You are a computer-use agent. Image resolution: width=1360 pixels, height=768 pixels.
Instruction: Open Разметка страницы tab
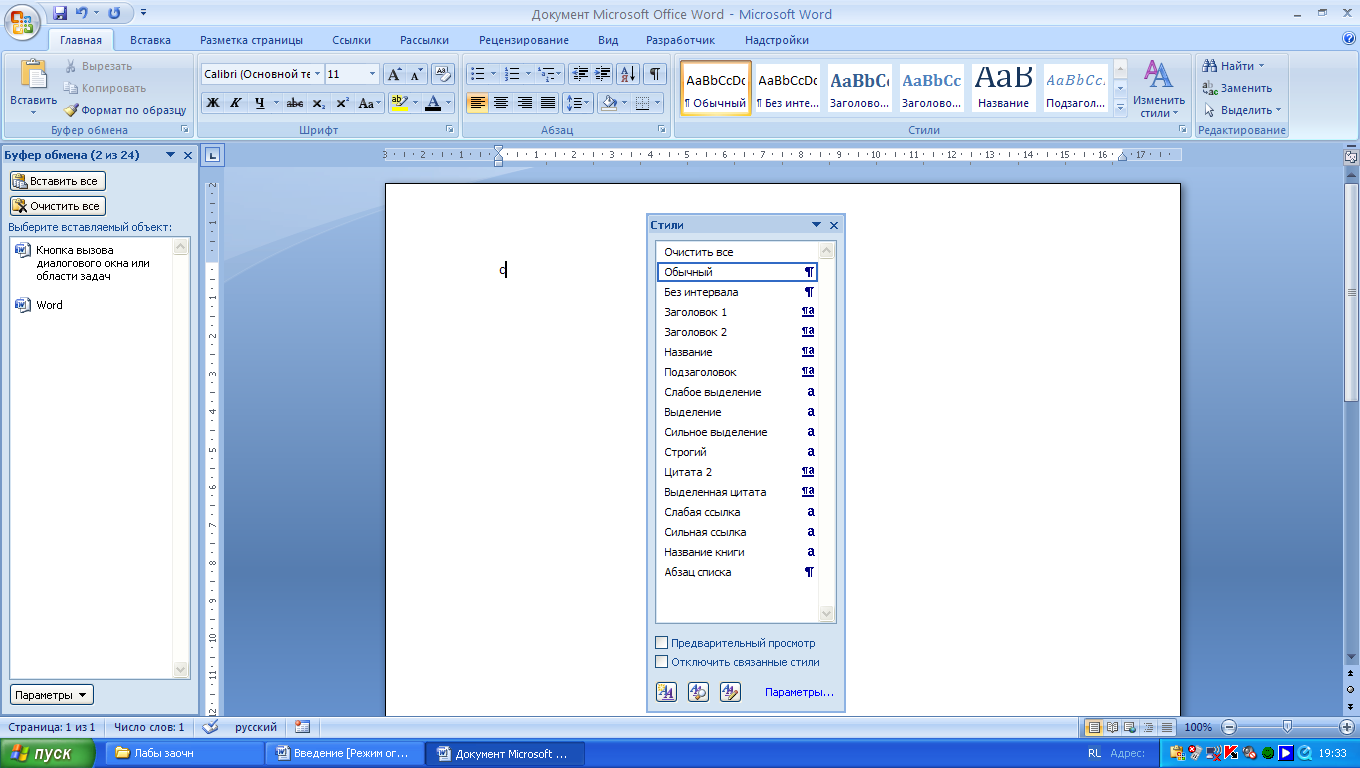pos(251,40)
